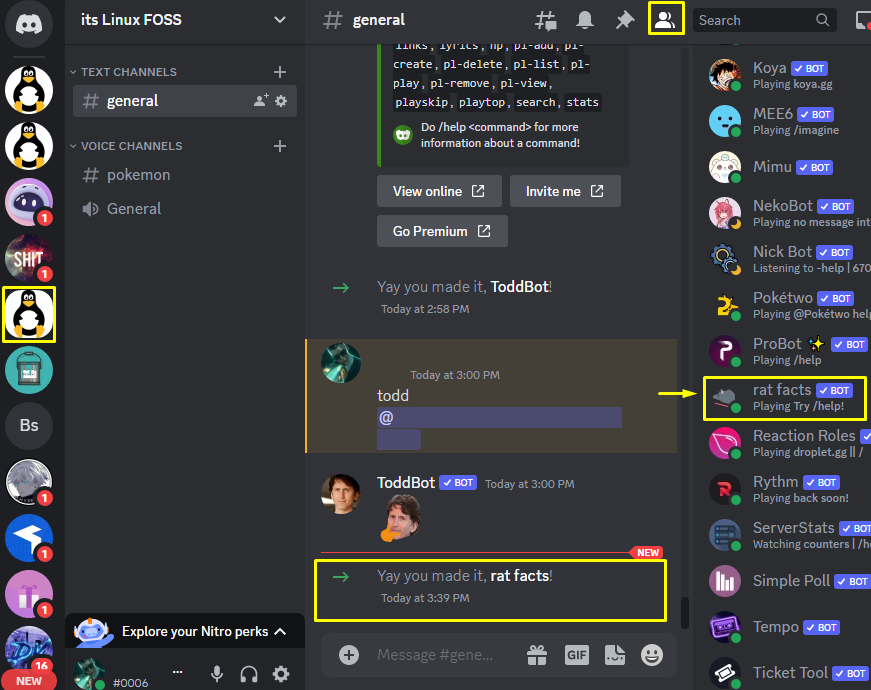The height and width of the screenshot is (690, 871).
Task: Focus the Message #general input box
Action: (x=434, y=655)
